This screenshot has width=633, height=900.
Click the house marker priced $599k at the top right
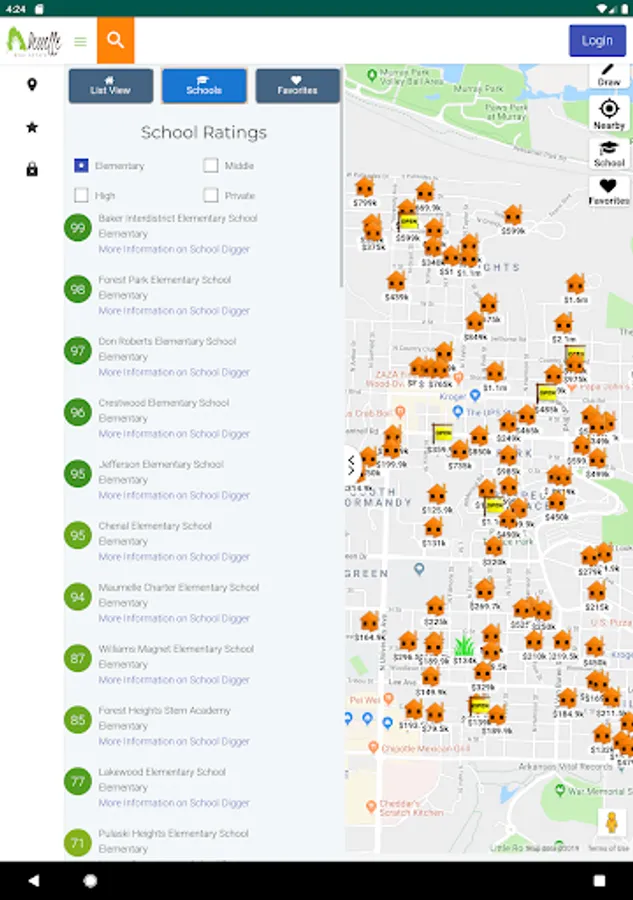coord(513,215)
